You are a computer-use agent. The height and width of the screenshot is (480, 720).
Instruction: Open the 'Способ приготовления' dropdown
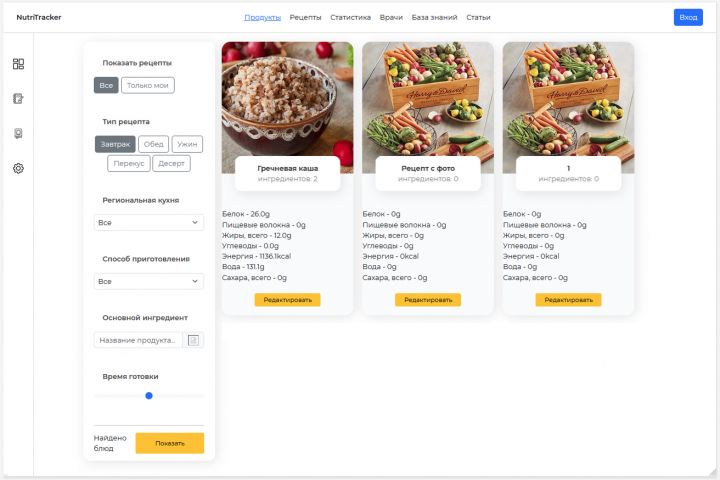click(148, 282)
